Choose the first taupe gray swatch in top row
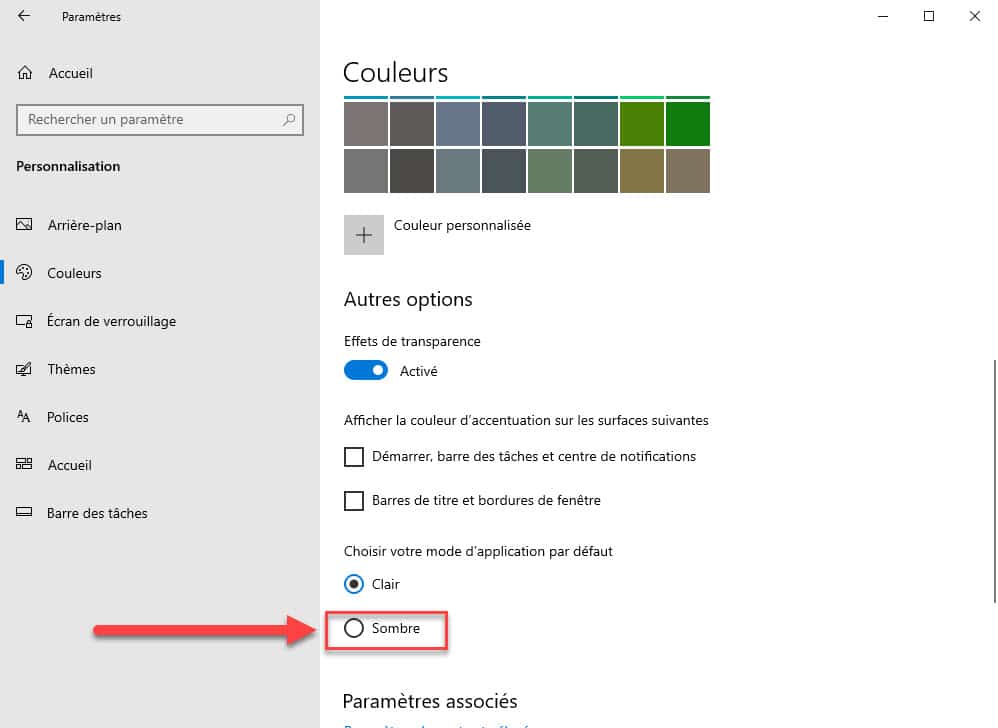998x728 pixels. [x=366, y=123]
